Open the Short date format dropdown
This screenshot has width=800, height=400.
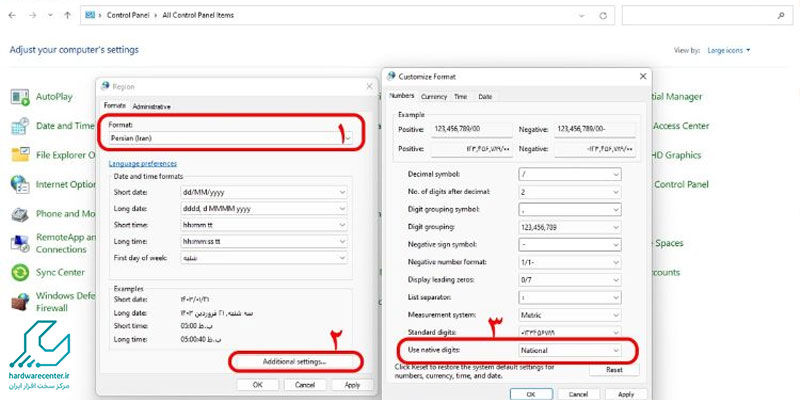(264, 192)
